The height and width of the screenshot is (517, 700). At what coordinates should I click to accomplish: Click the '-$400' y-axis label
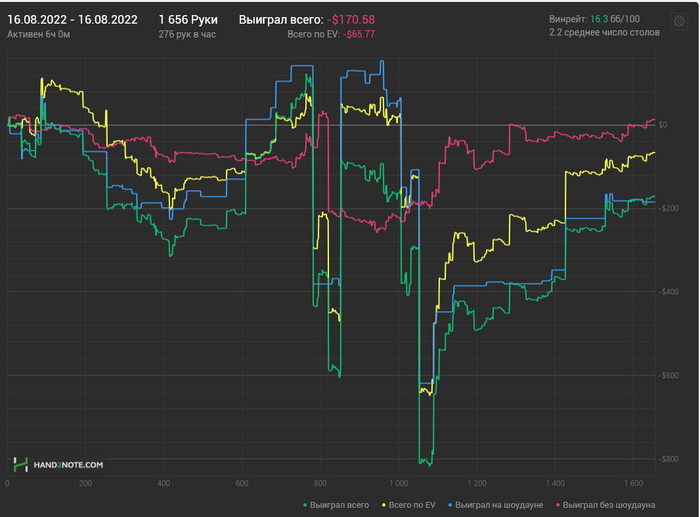[x=668, y=292]
